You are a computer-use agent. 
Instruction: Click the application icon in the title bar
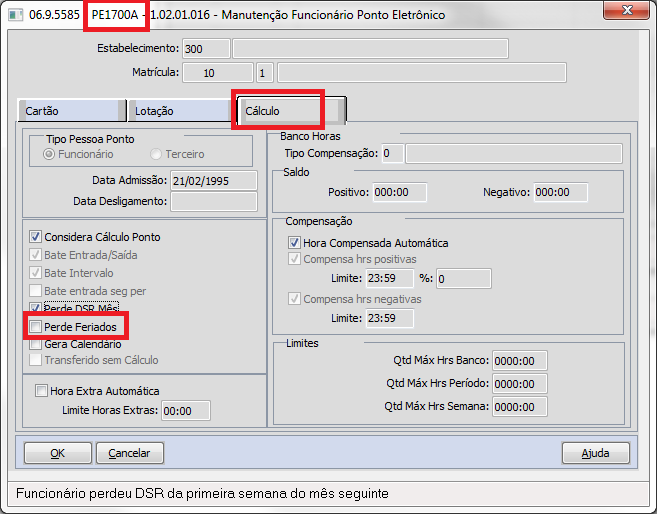pos(16,15)
